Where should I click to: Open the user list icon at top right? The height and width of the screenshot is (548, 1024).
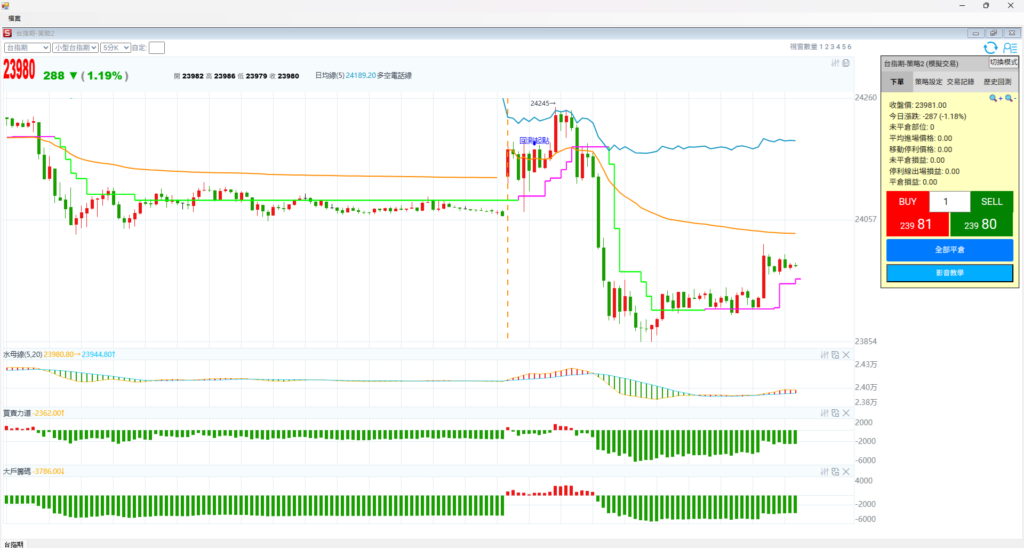coord(1008,47)
